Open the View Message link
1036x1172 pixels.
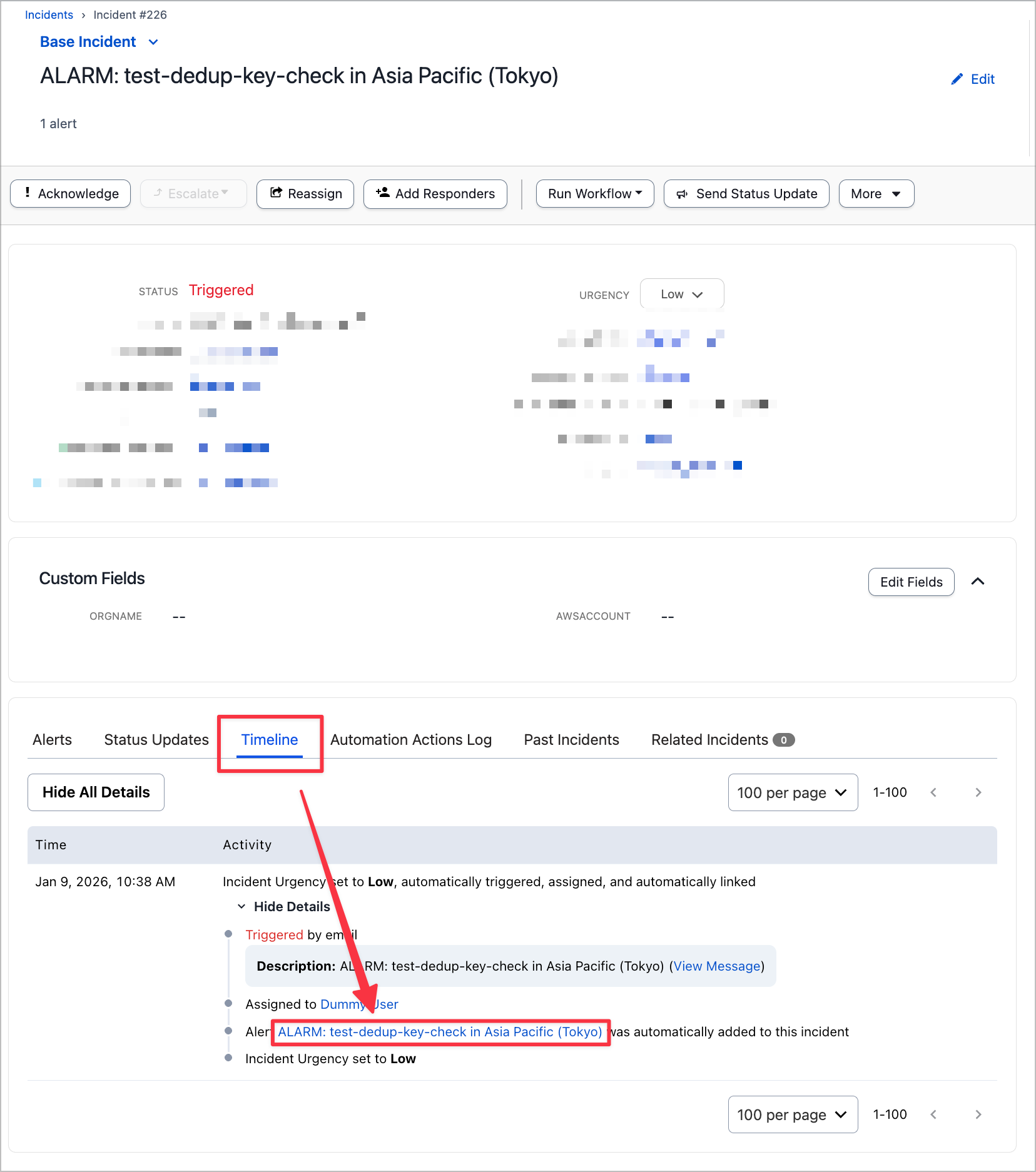pyautogui.click(x=717, y=966)
